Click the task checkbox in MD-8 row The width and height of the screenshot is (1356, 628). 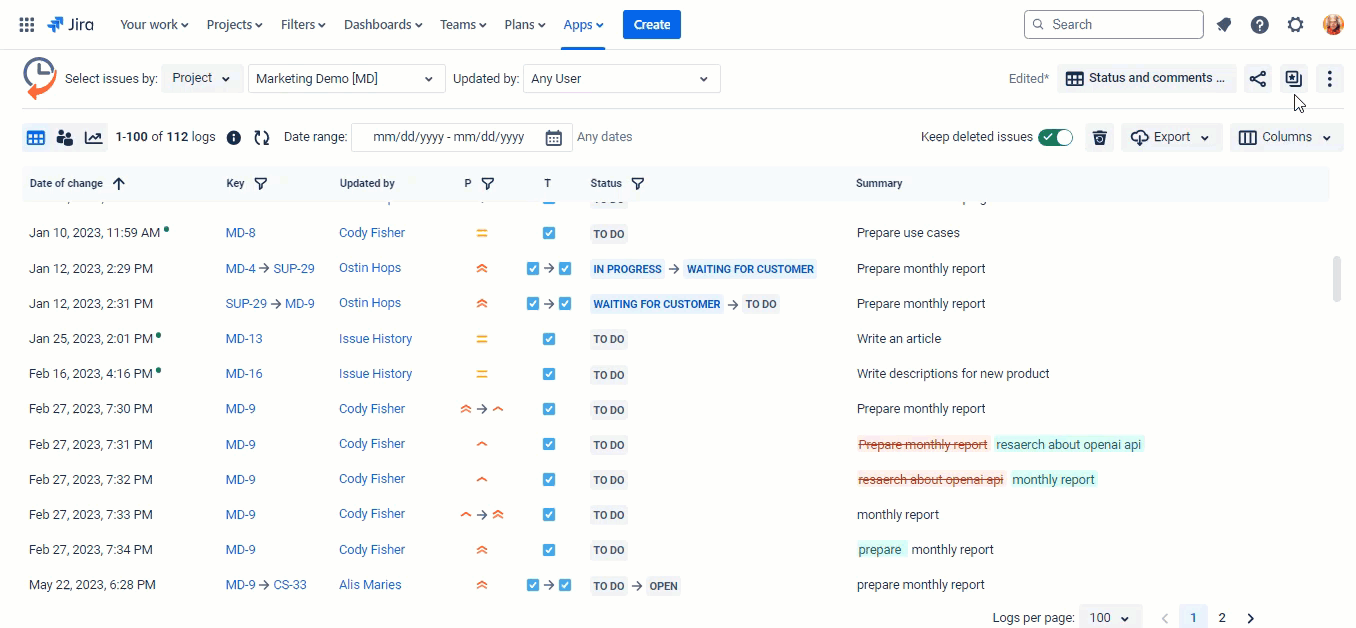[548, 233]
